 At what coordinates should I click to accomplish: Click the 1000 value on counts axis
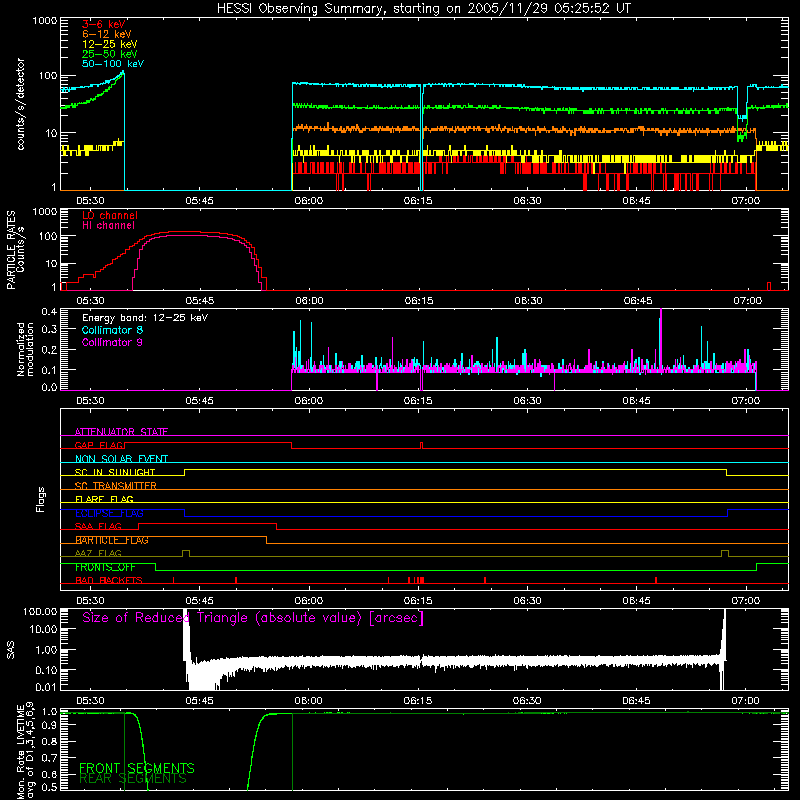(44, 21)
